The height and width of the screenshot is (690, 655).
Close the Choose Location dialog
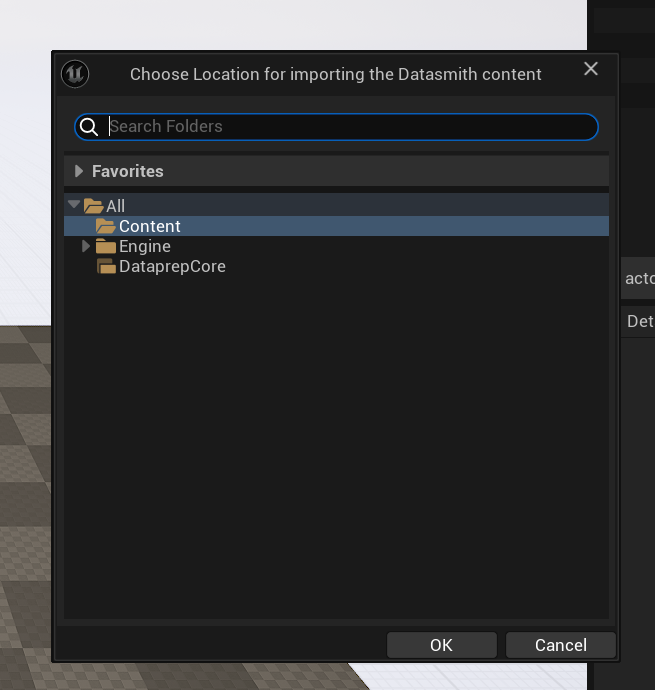[x=591, y=69]
